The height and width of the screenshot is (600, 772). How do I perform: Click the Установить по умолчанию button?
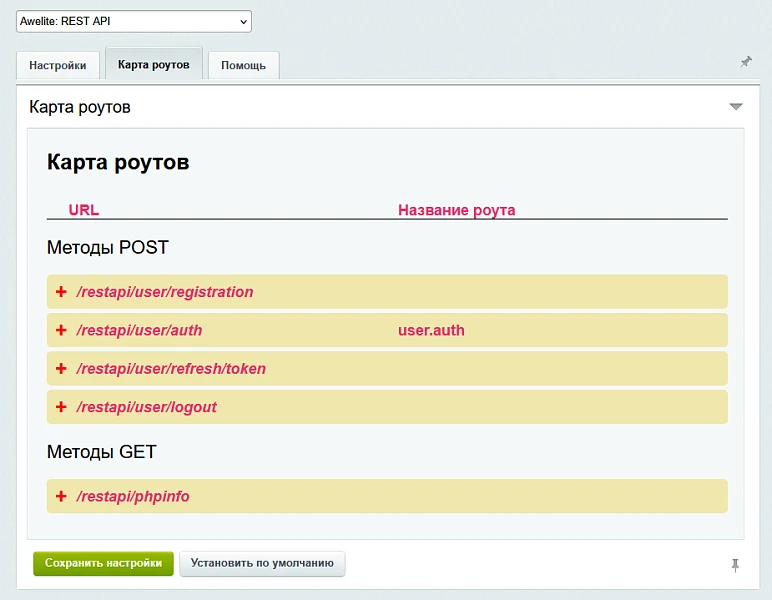[x=262, y=563]
